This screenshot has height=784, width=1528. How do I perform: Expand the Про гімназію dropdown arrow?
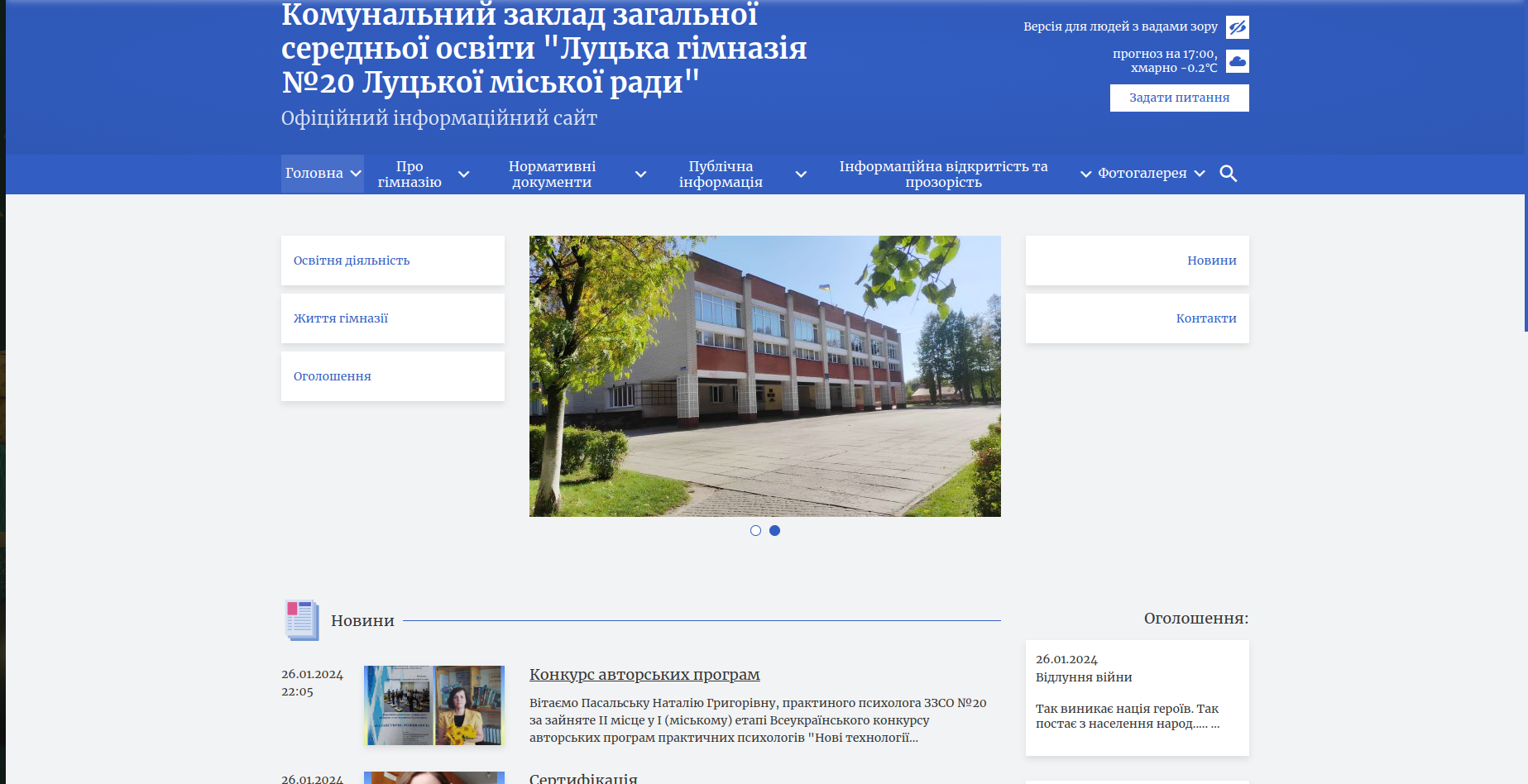point(464,174)
